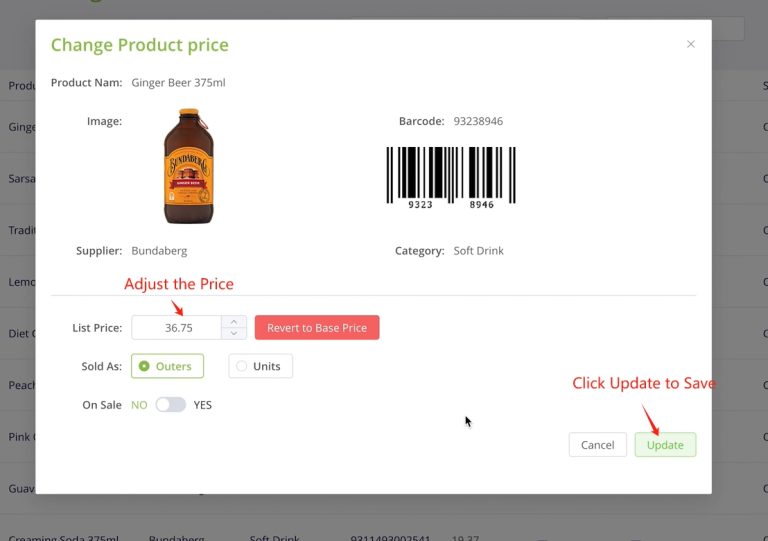
Task: Click the Change Product price heading
Action: [x=139, y=45]
